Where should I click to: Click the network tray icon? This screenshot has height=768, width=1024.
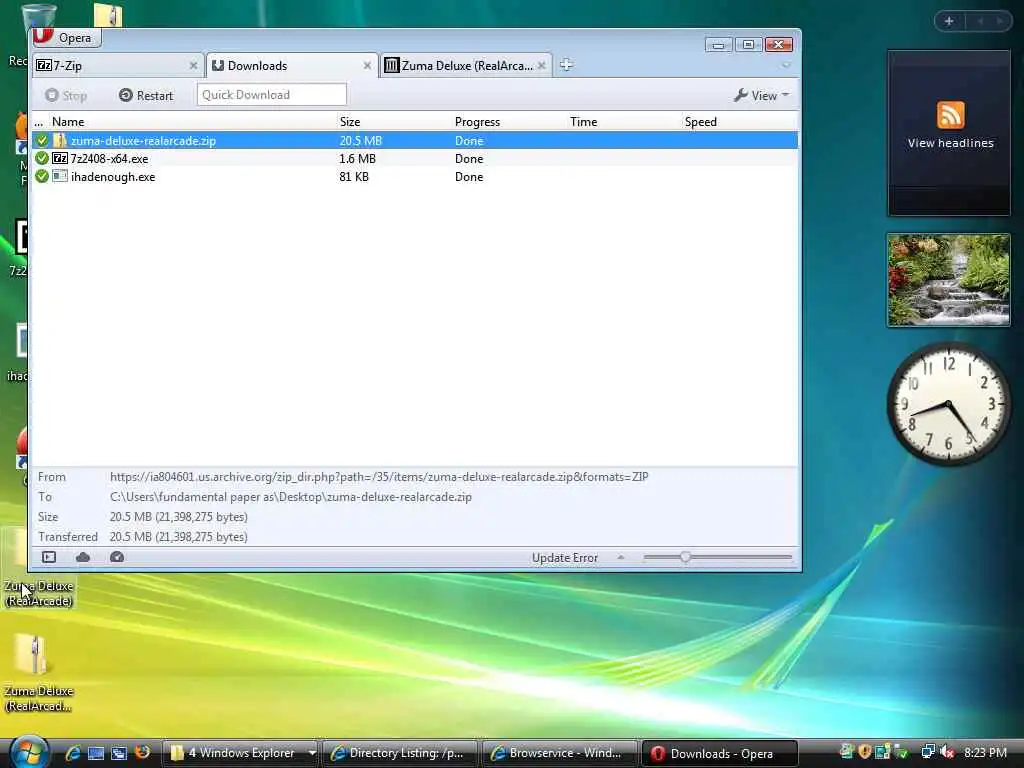(927, 752)
